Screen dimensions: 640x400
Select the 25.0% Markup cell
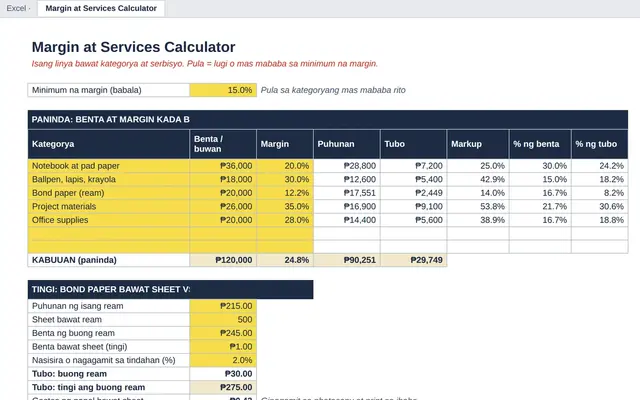(x=478, y=166)
